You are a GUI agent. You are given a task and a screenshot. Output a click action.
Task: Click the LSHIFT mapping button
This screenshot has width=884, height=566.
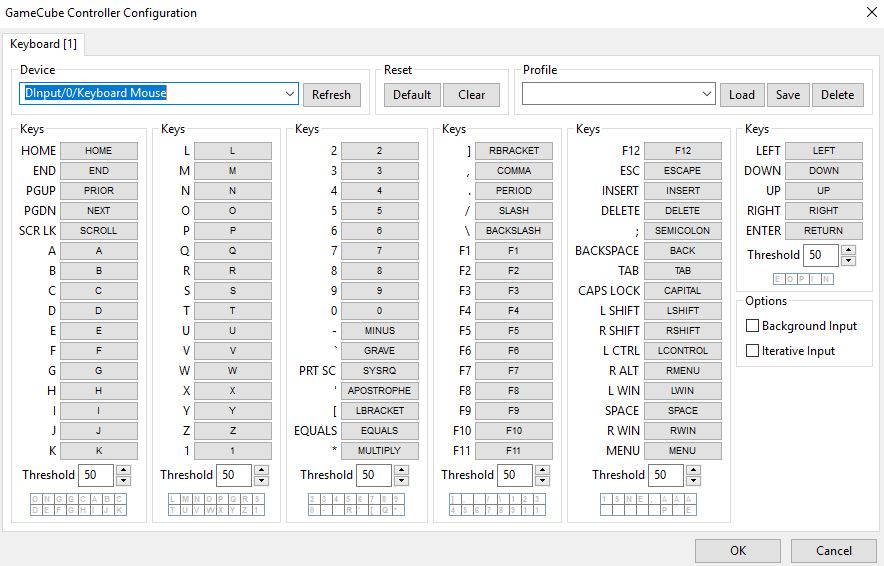pyautogui.click(x=683, y=311)
